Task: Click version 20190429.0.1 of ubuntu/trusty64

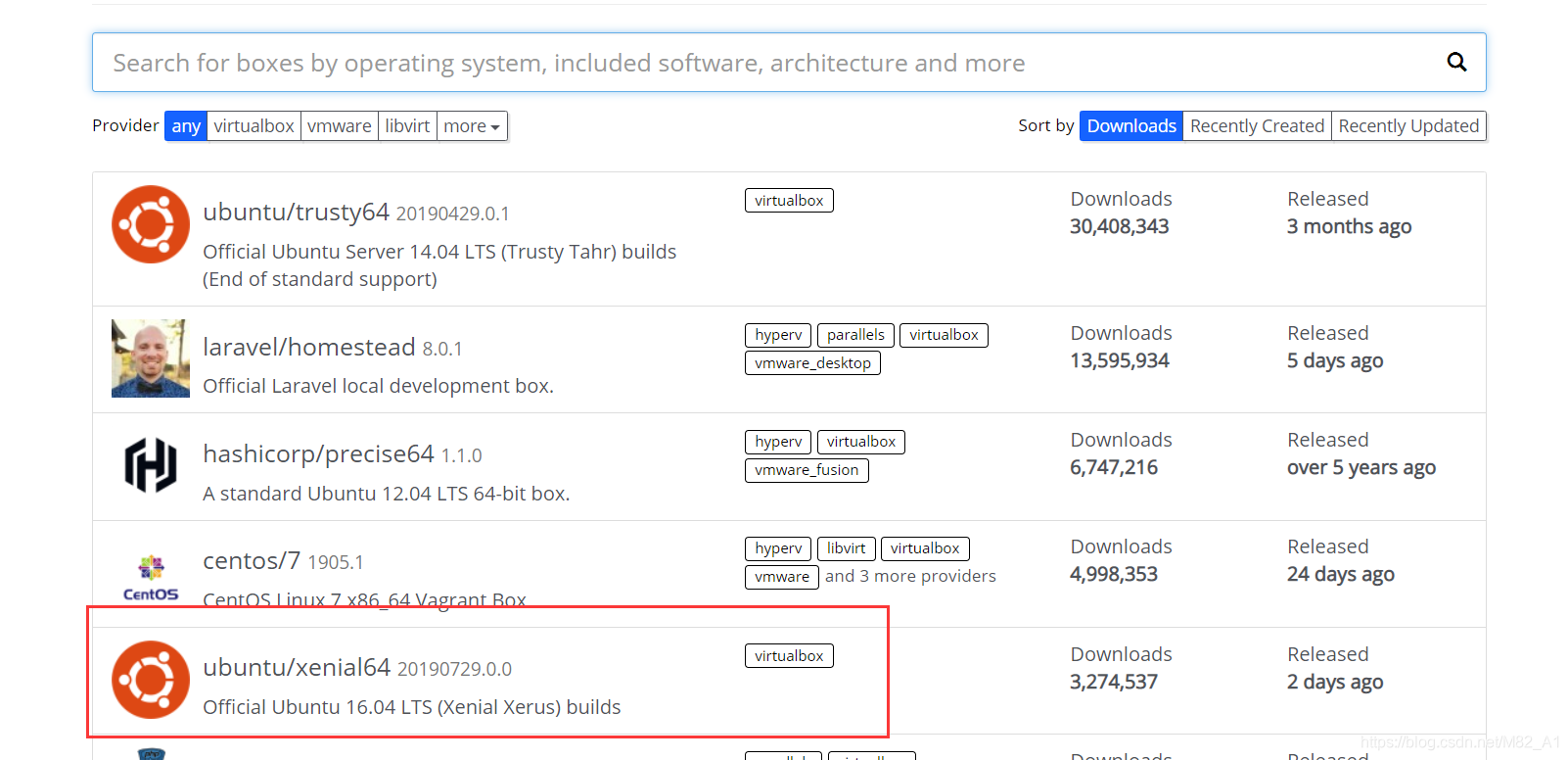Action: [x=452, y=214]
